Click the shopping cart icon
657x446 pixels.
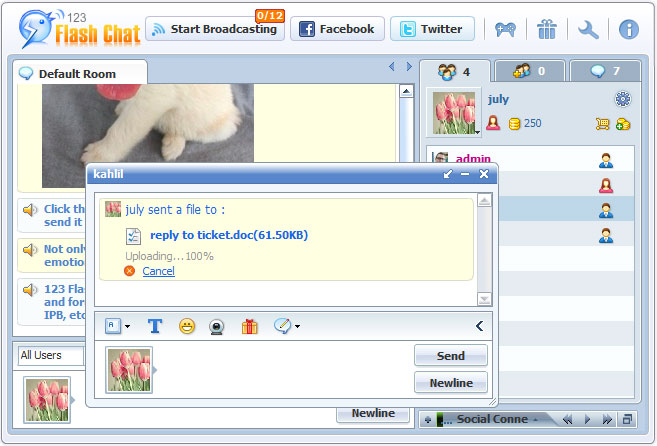pos(602,124)
